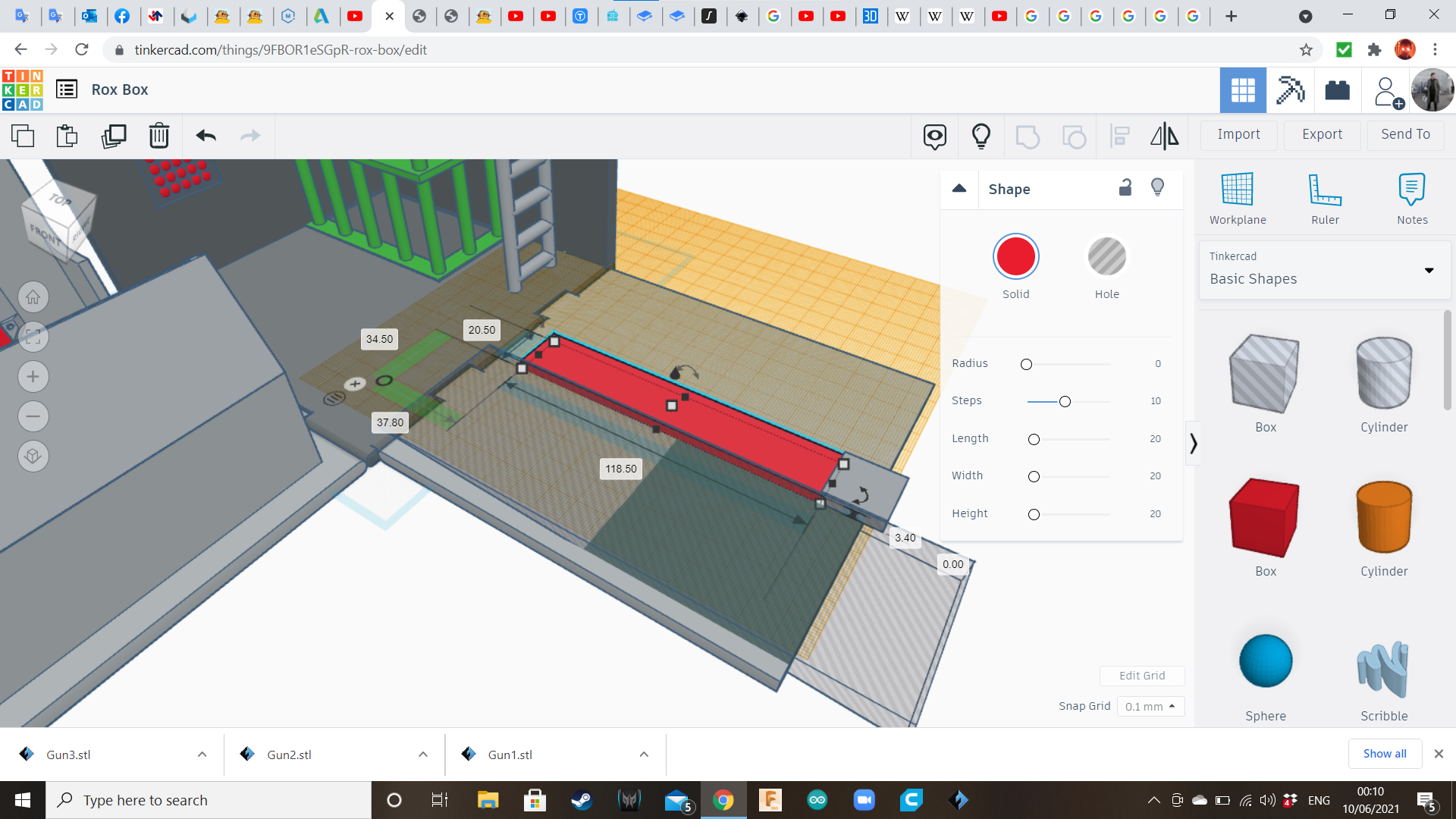
Task: Toggle show all lightbulb icon
Action: tap(981, 136)
